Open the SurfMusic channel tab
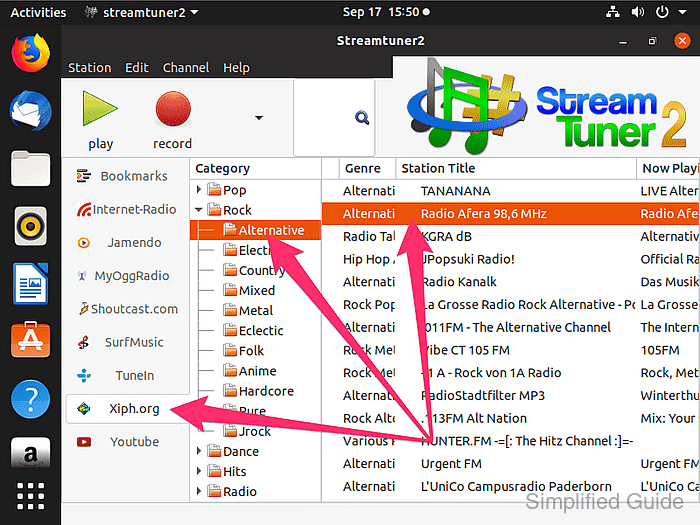 (127, 342)
